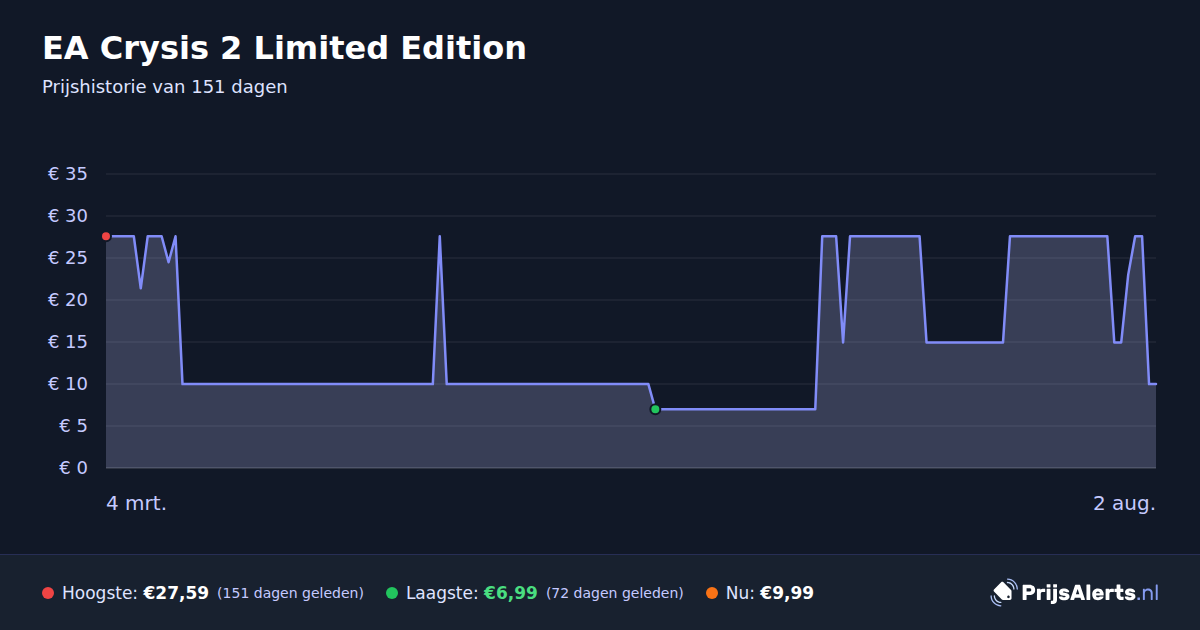
Task: Click the Prijshistorie van 151 dagen subtitle
Action: (165, 87)
